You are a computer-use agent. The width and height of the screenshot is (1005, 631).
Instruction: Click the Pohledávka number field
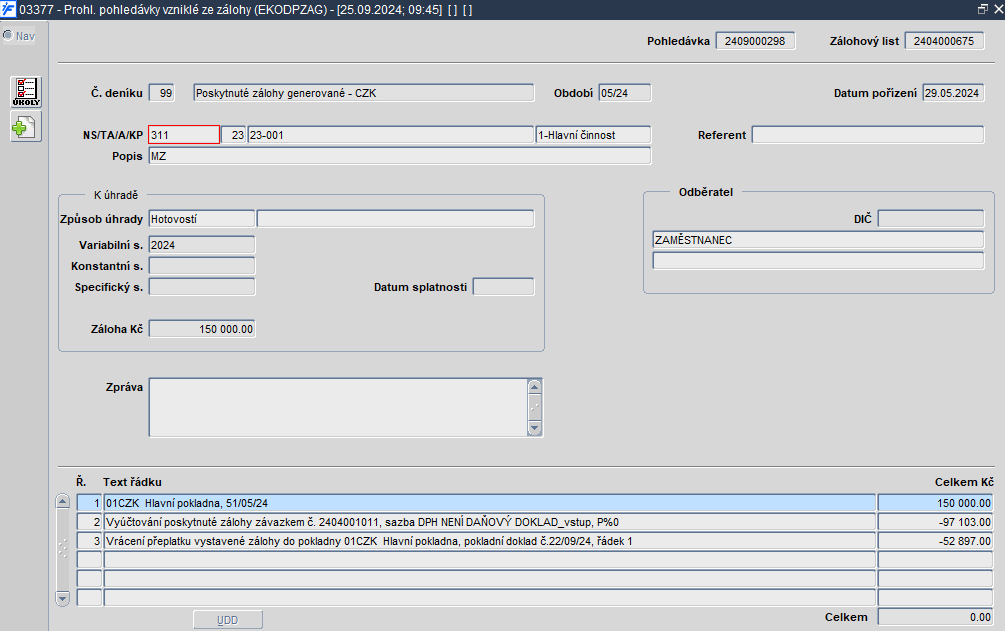[755, 40]
